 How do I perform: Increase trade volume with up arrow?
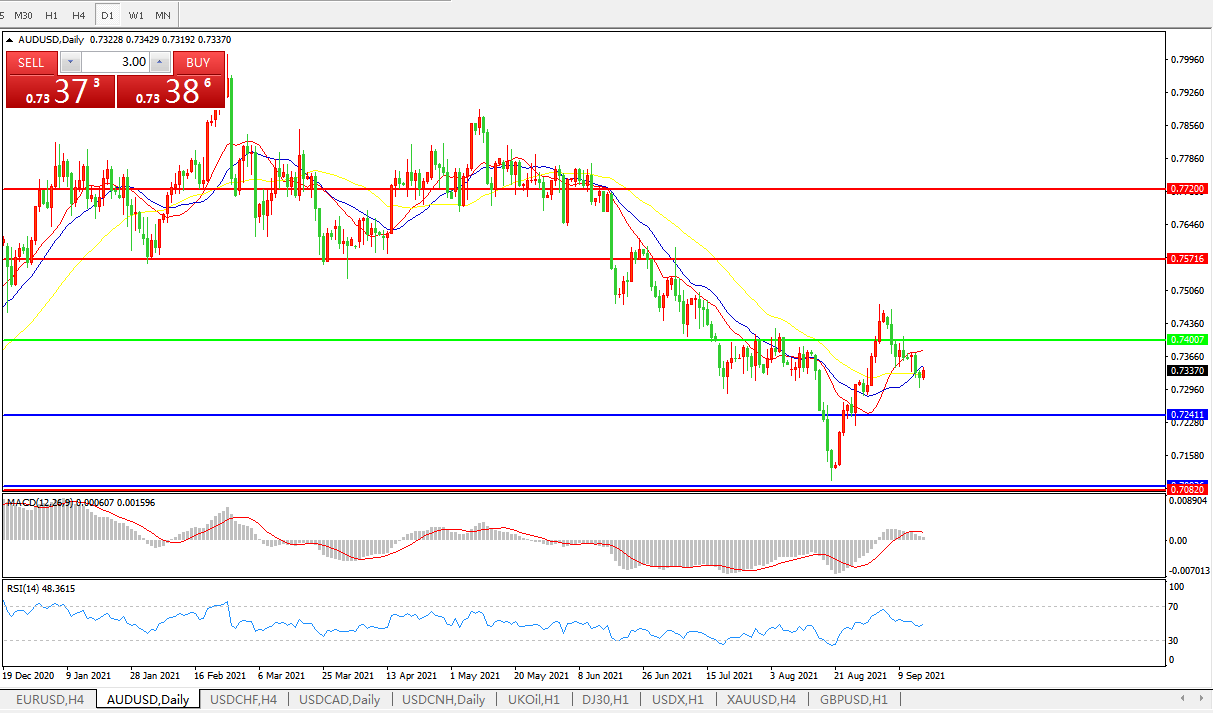[159, 62]
